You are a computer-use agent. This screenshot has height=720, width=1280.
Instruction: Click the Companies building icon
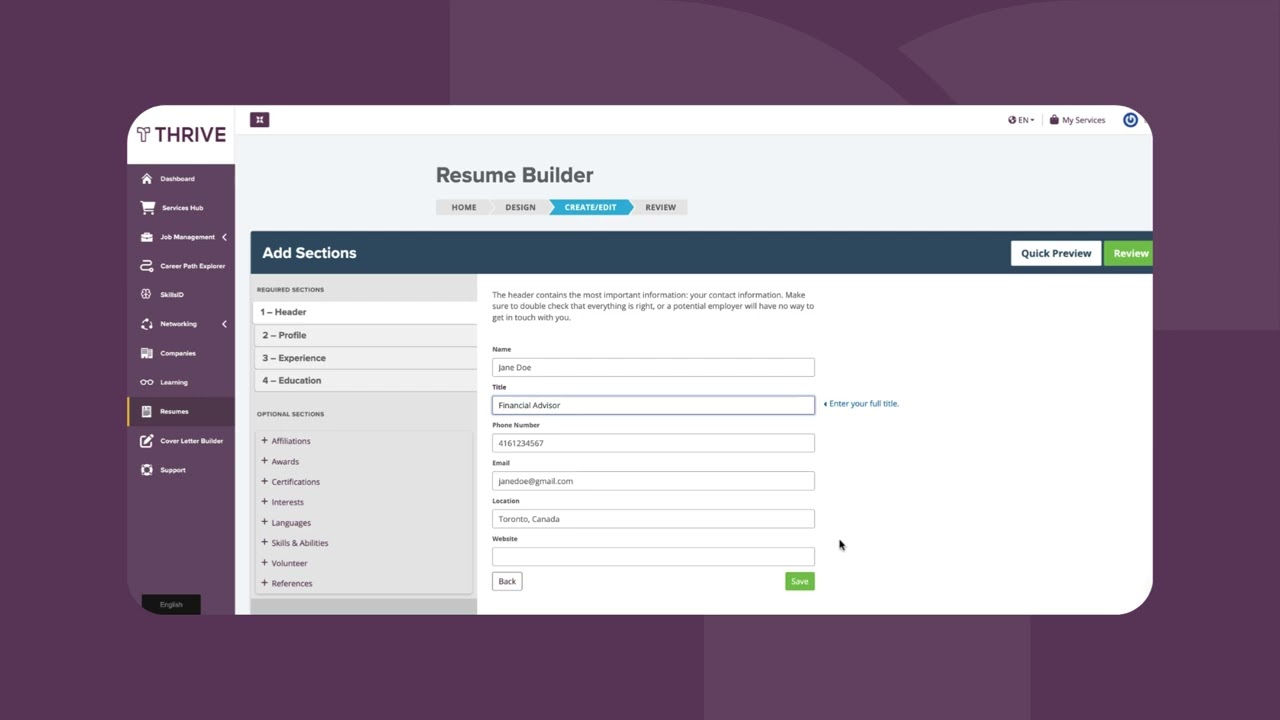tap(147, 353)
